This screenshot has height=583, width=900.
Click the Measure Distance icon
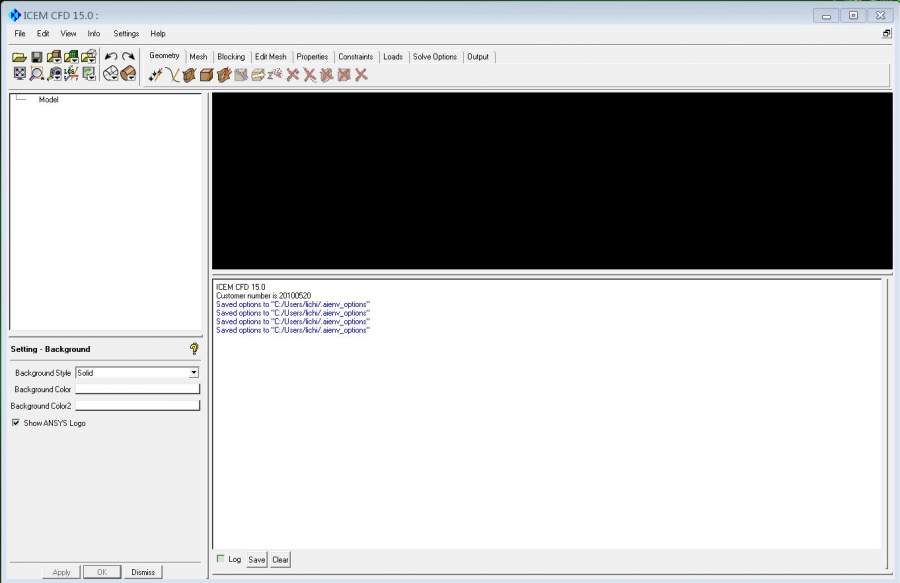[x=55, y=73]
